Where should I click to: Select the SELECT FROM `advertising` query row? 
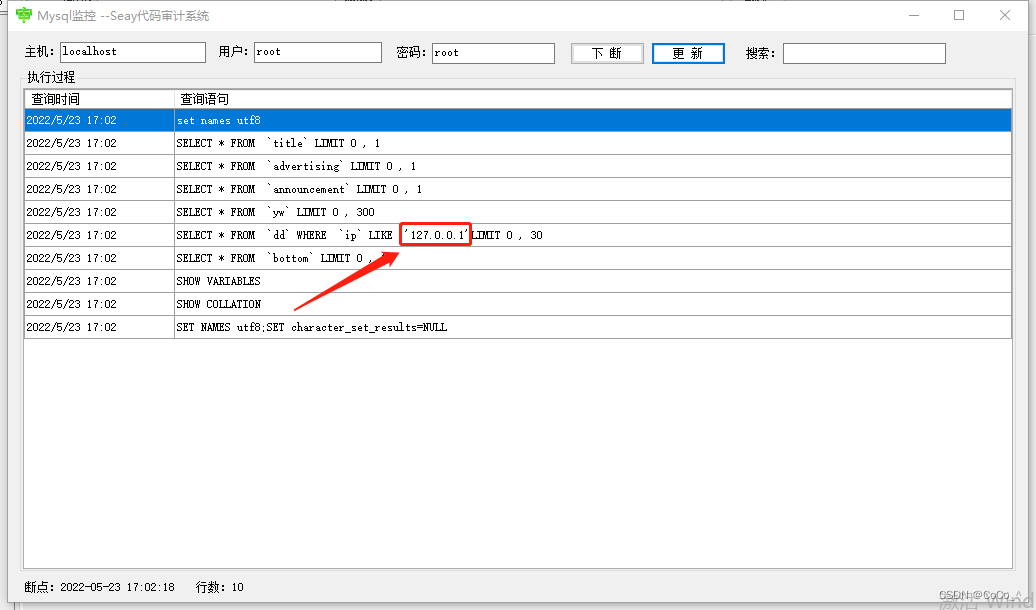518,167
